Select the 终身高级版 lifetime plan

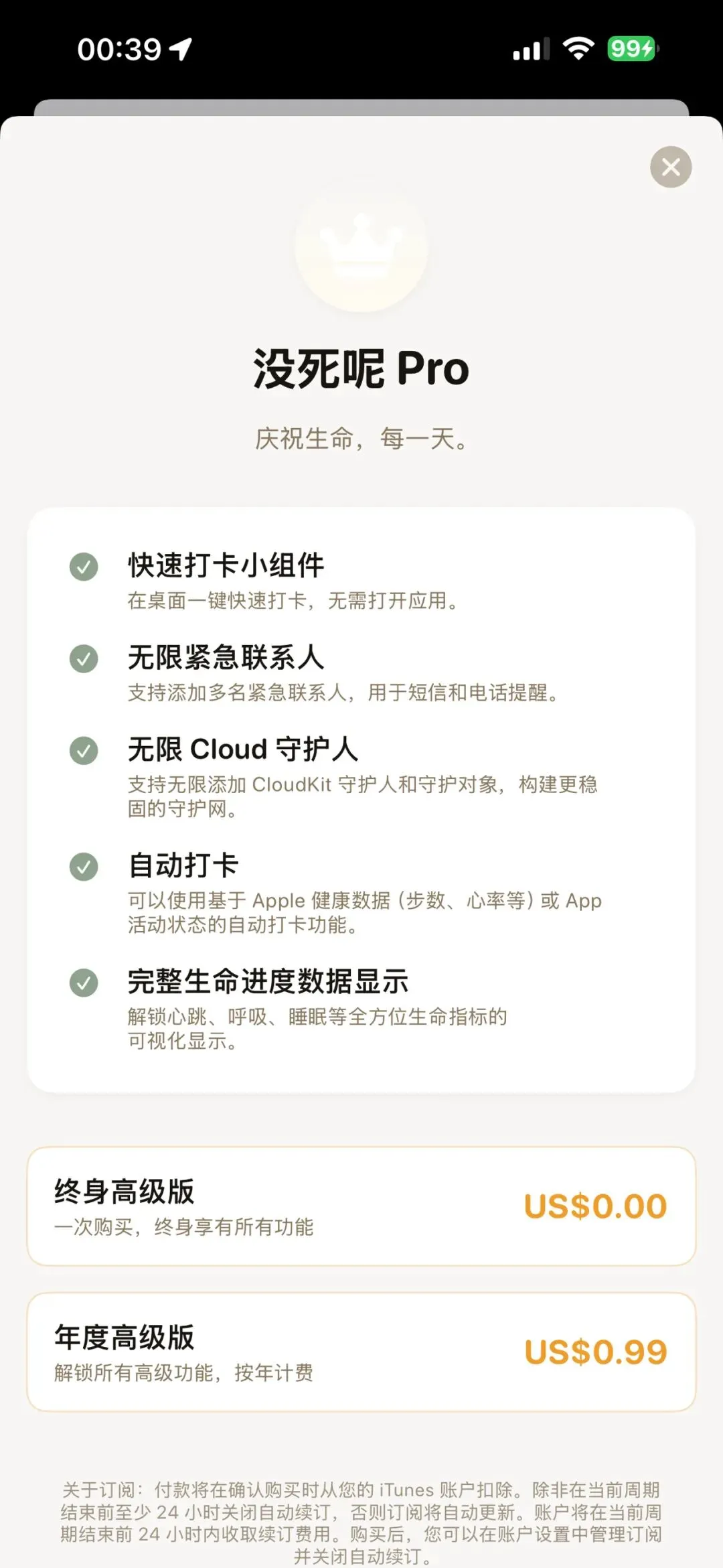tap(361, 1206)
